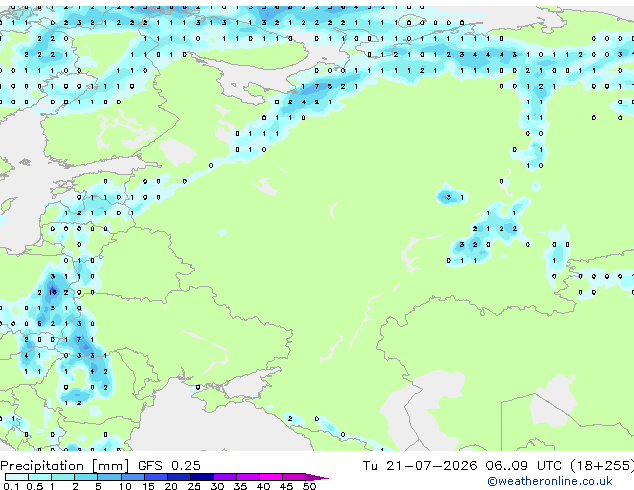Image resolution: width=634 pixels, height=490 pixels.
Task: Click the '10' precipitation value on the map
Action: point(53,292)
